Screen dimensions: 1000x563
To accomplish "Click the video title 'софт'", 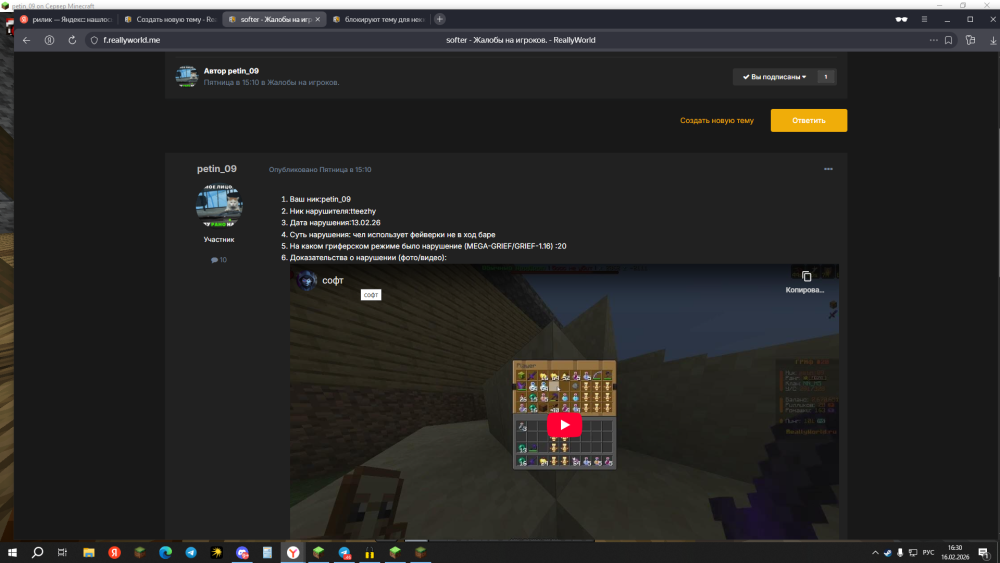I will point(333,281).
